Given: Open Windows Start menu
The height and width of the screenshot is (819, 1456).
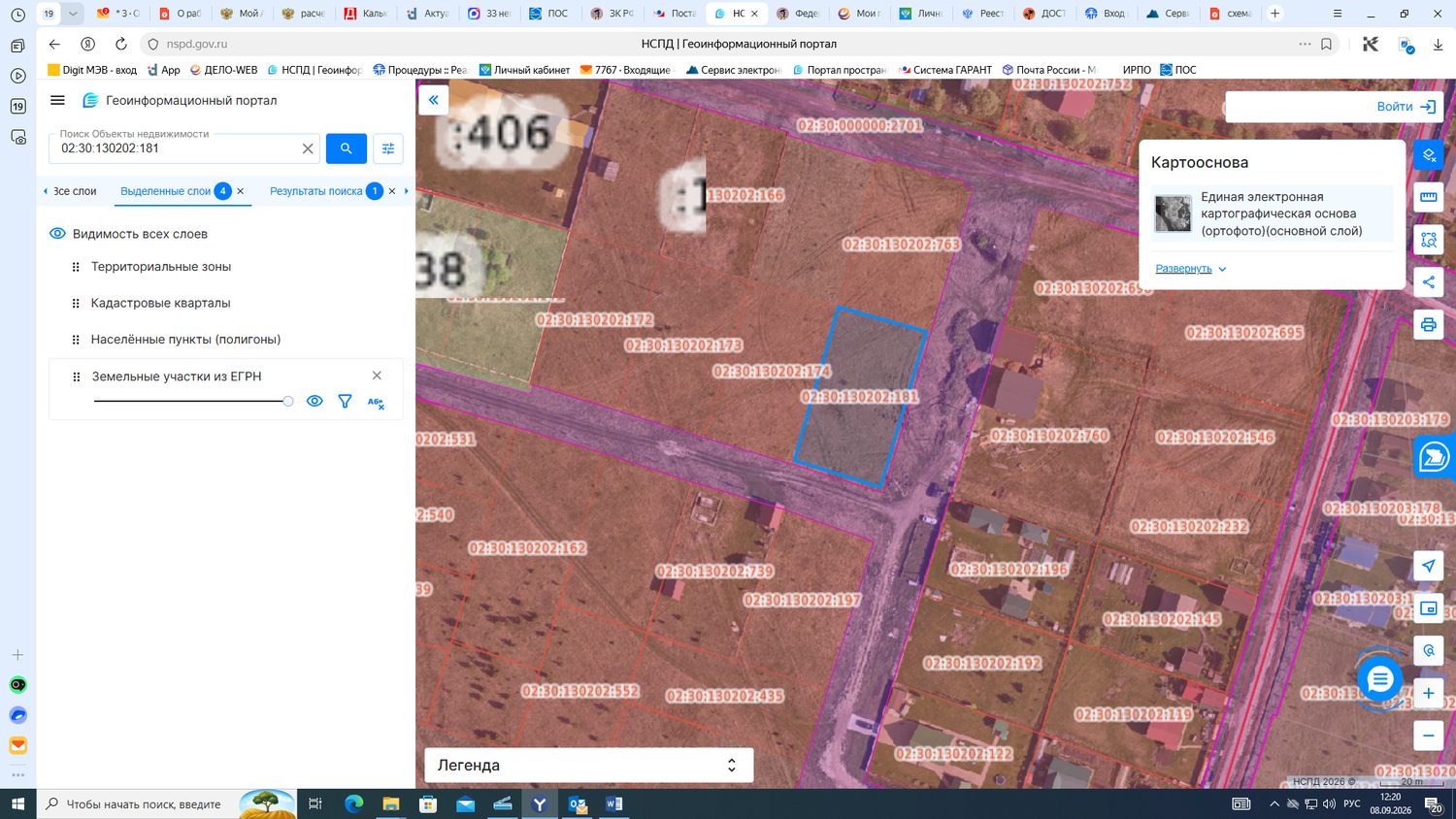Looking at the screenshot, I should point(17,803).
